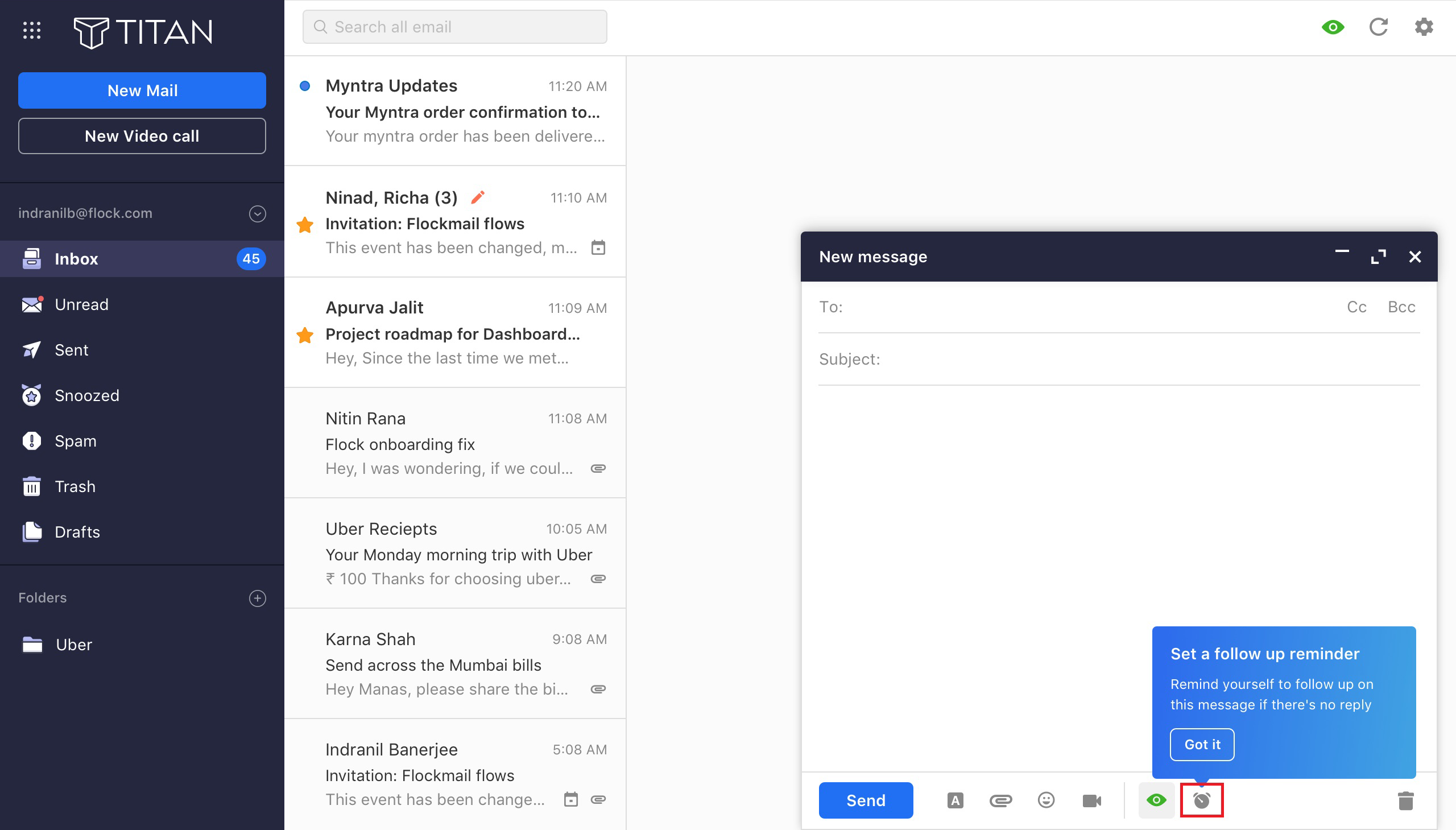The image size is (1456, 830).
Task: Open the Indranil Banerjee email
Action: click(x=455, y=774)
